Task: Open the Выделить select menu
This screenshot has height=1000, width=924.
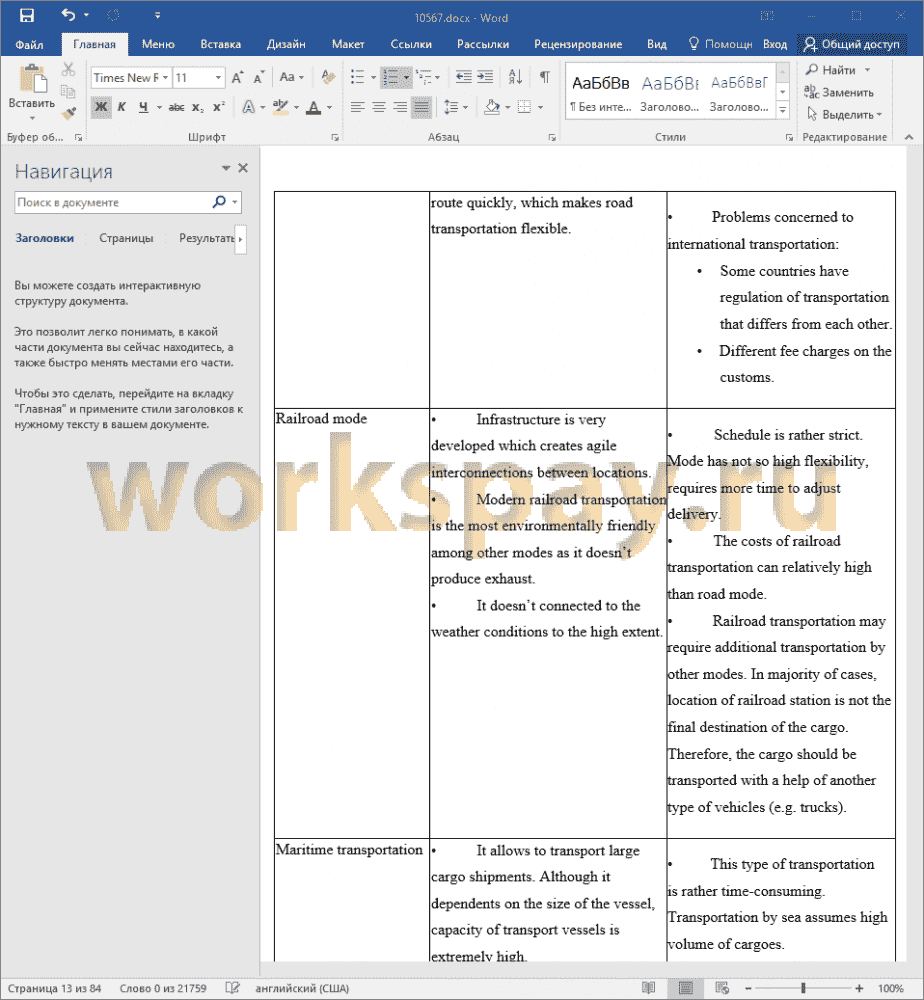Action: (x=844, y=114)
